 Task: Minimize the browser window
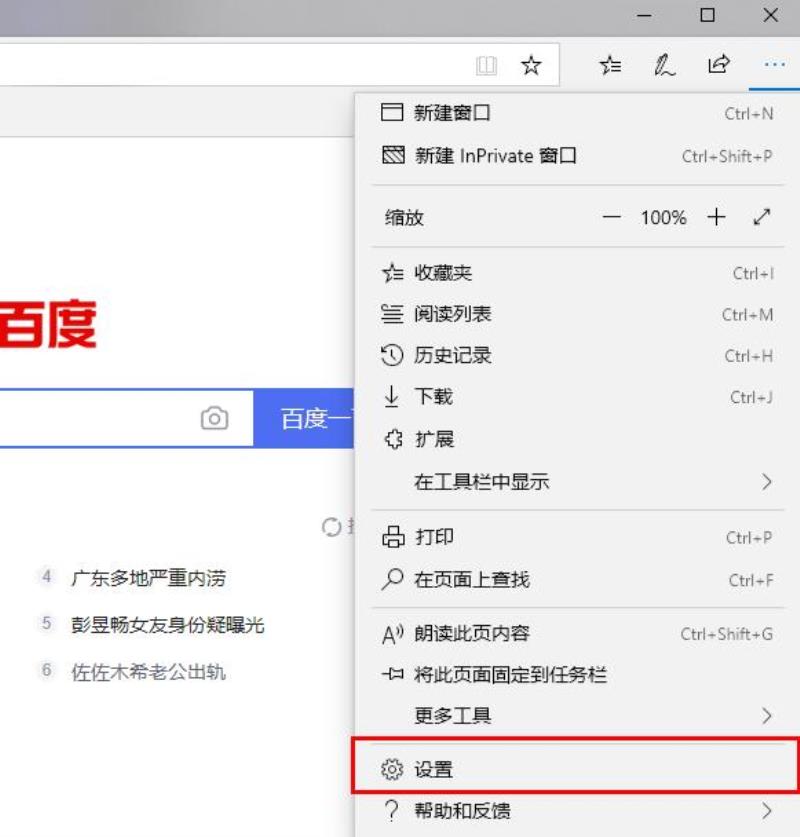click(x=644, y=15)
